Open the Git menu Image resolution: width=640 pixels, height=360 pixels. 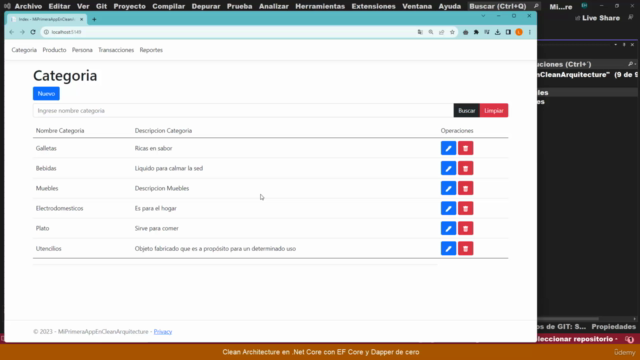click(x=101, y=6)
